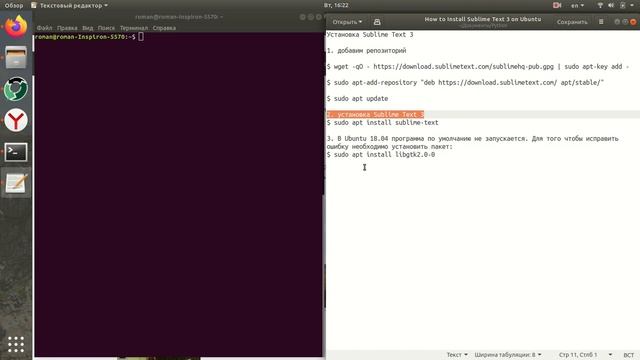Screen dimensions: 640x360
Task: Click the wget -qO command line
Action: pyautogui.click(x=478, y=67)
